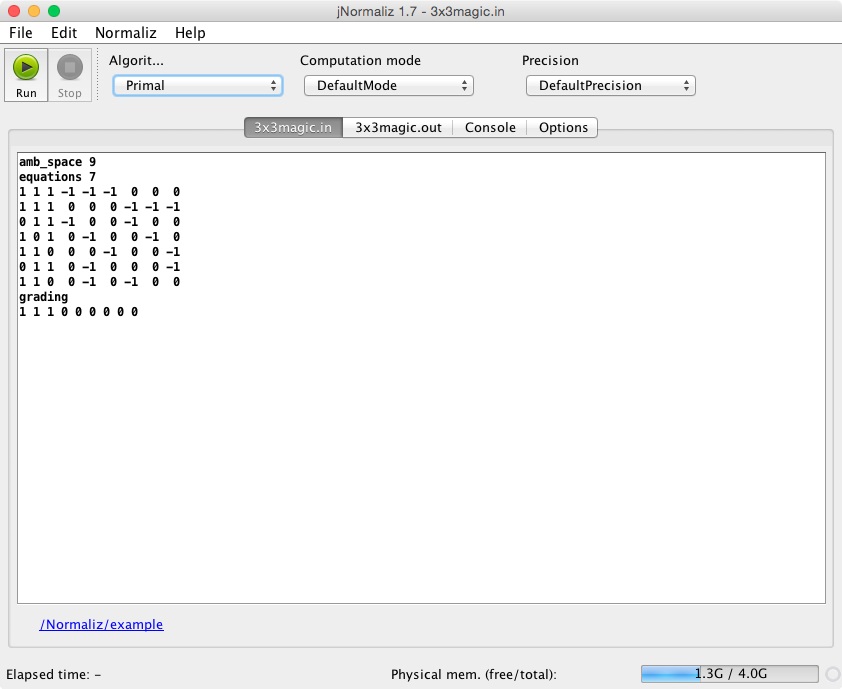Viewport: 842px width, 689px height.
Task: Follow the /Normaliz/example path link
Action: point(101,625)
